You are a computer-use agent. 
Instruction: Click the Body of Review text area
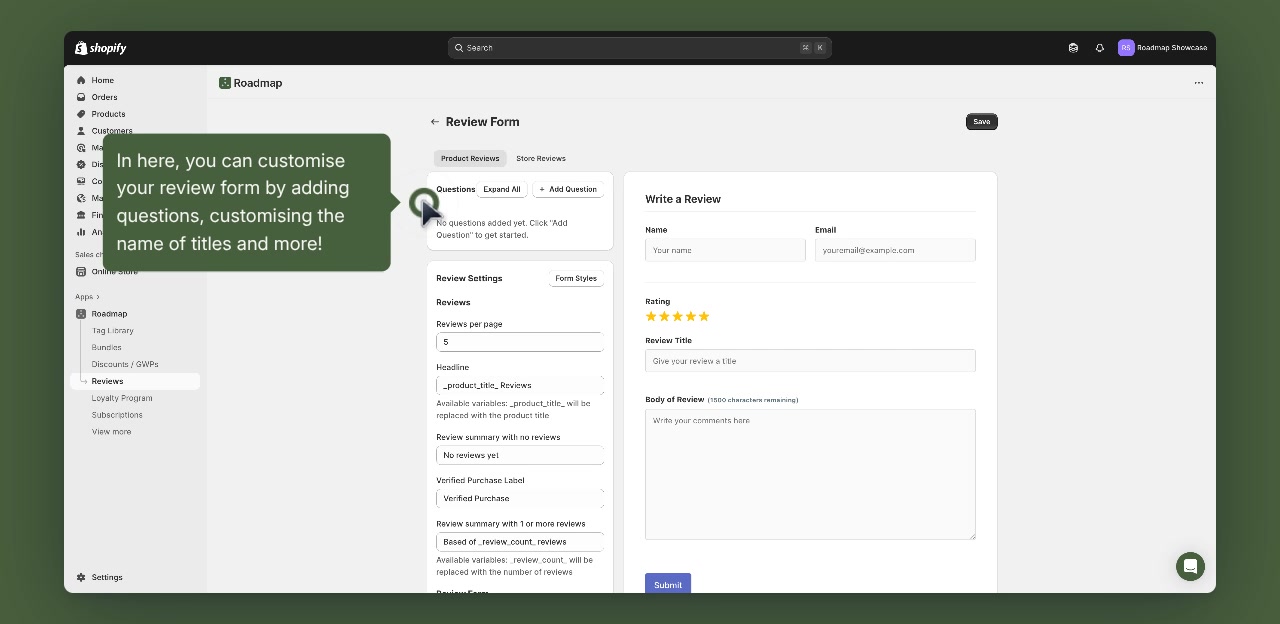pyautogui.click(x=810, y=474)
